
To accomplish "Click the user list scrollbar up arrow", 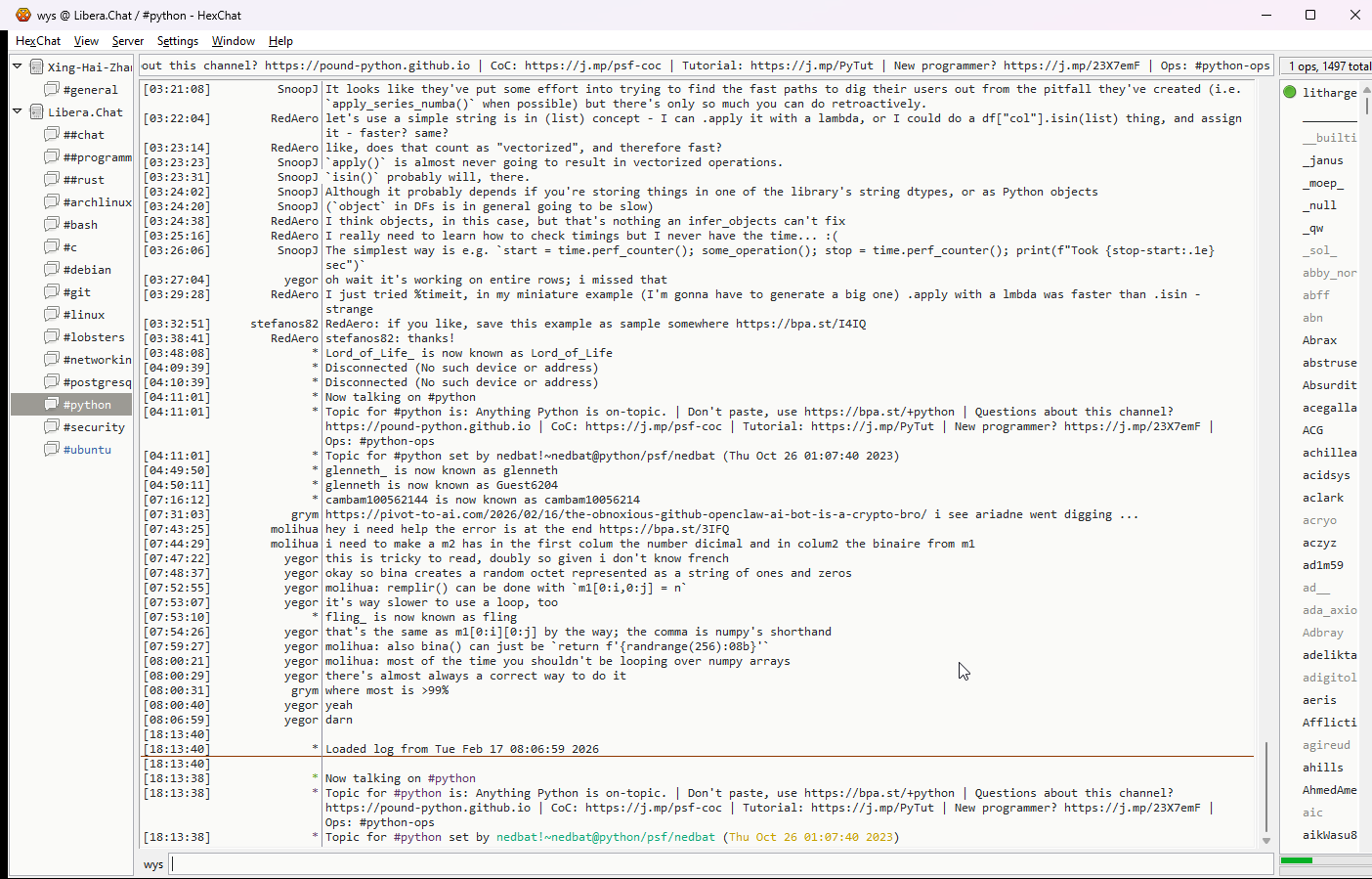I will (x=1367, y=90).
